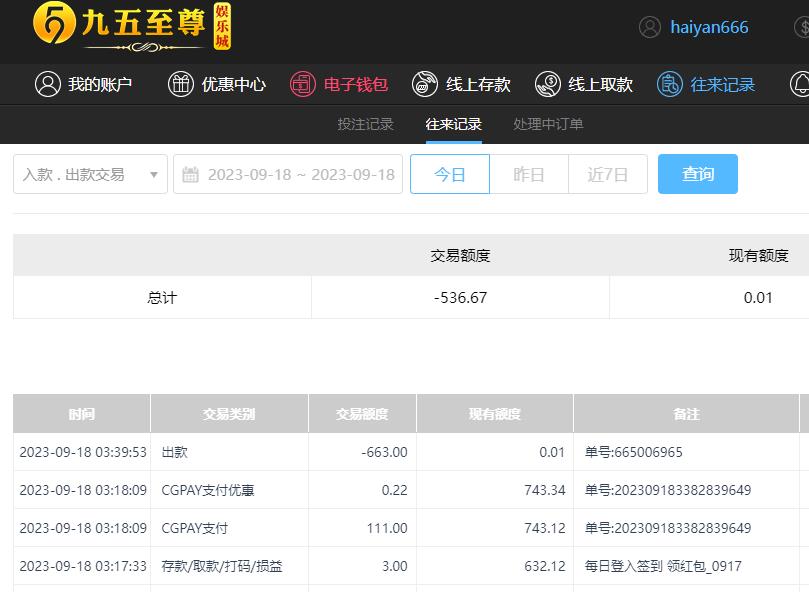Screen dimensions: 809x592
Task: Click the CGPAY支付优惠 transaction type cell
Action: point(208,490)
